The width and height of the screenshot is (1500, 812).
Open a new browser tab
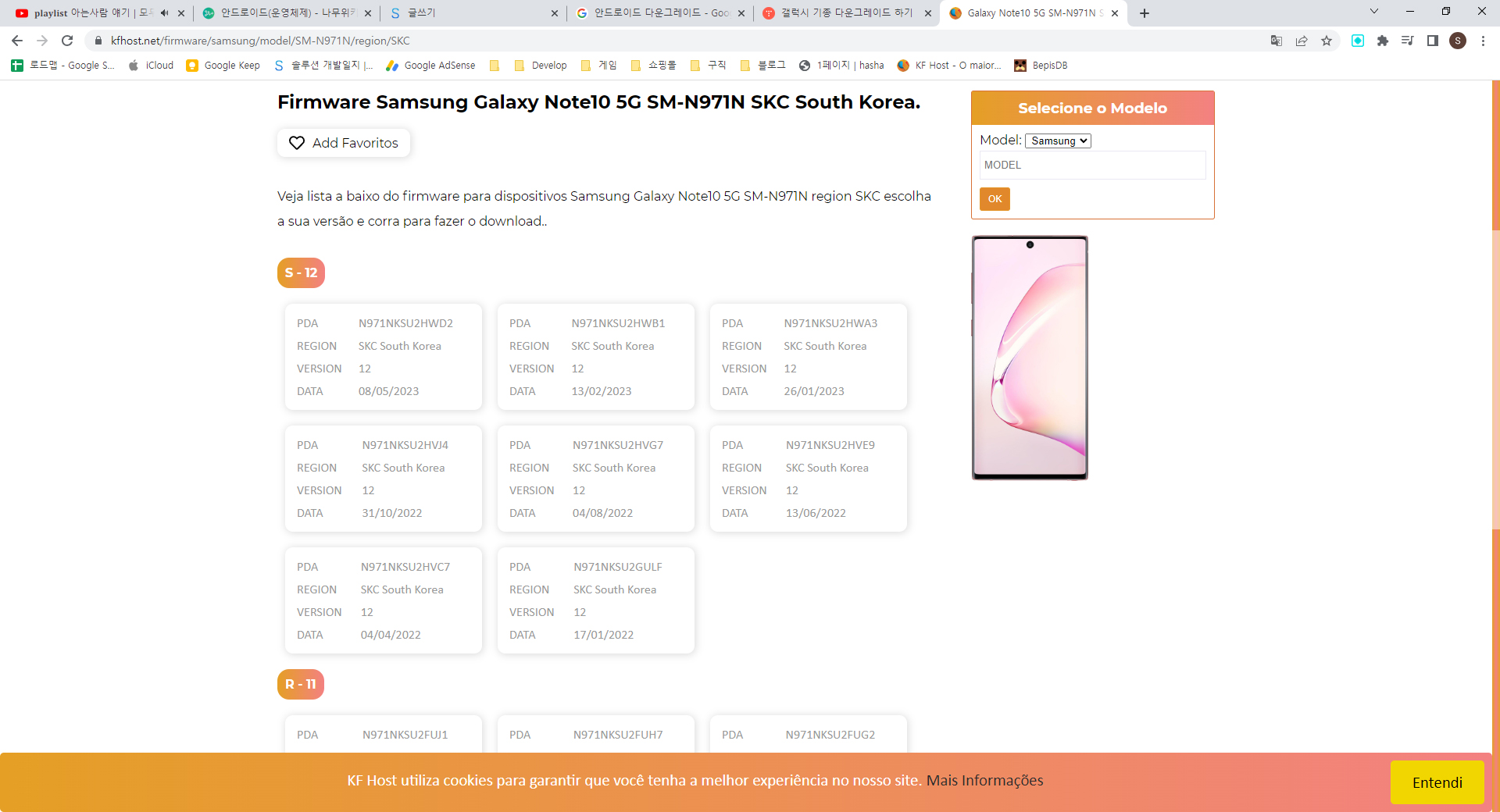point(1145,13)
